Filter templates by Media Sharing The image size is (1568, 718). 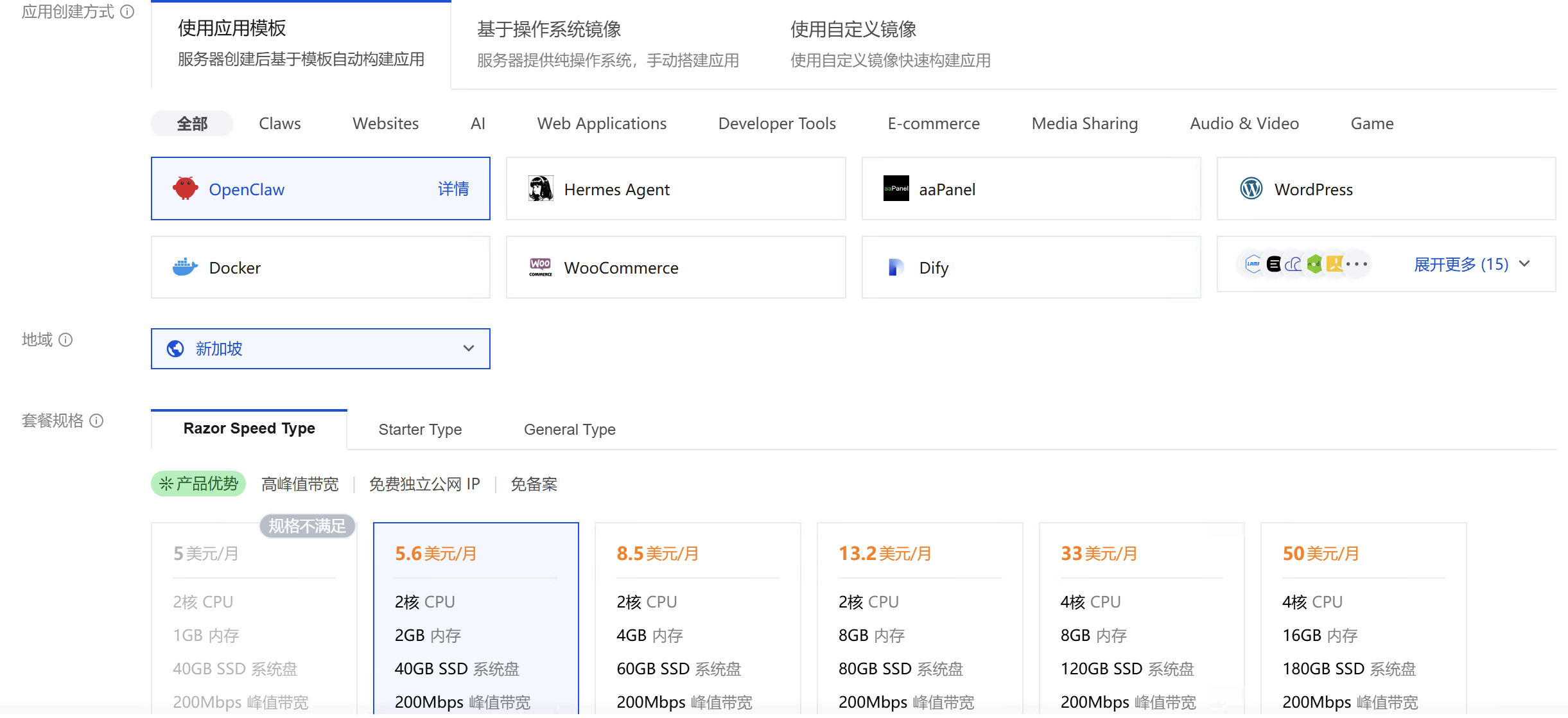1085,123
